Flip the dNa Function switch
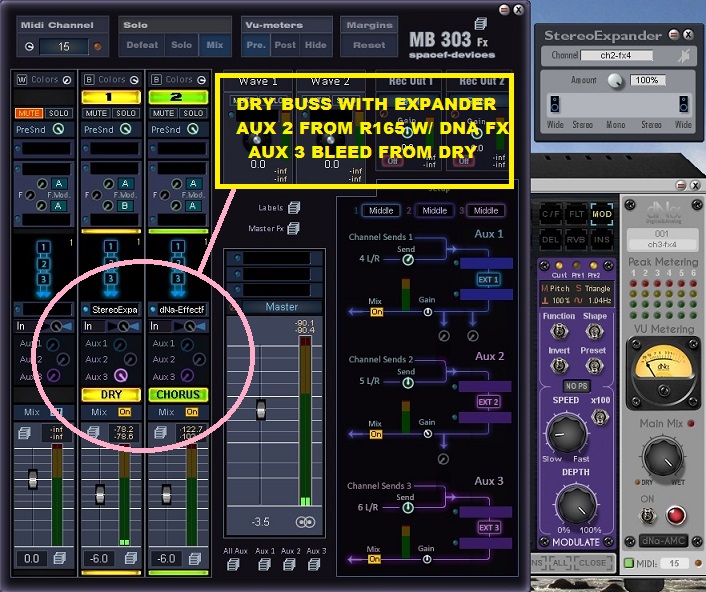 (559, 332)
